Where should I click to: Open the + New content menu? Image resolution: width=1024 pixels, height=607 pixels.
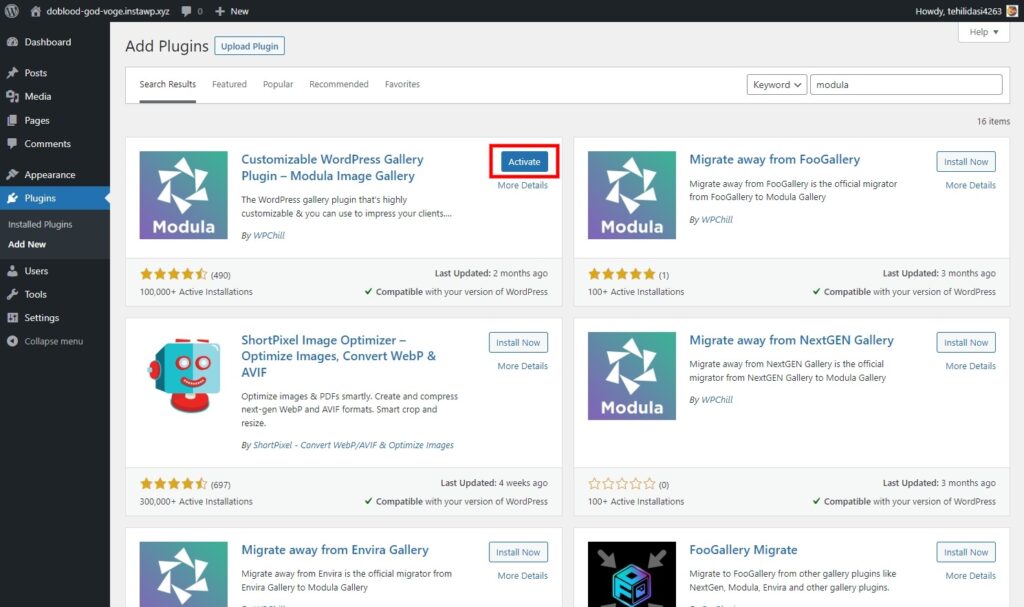point(232,11)
